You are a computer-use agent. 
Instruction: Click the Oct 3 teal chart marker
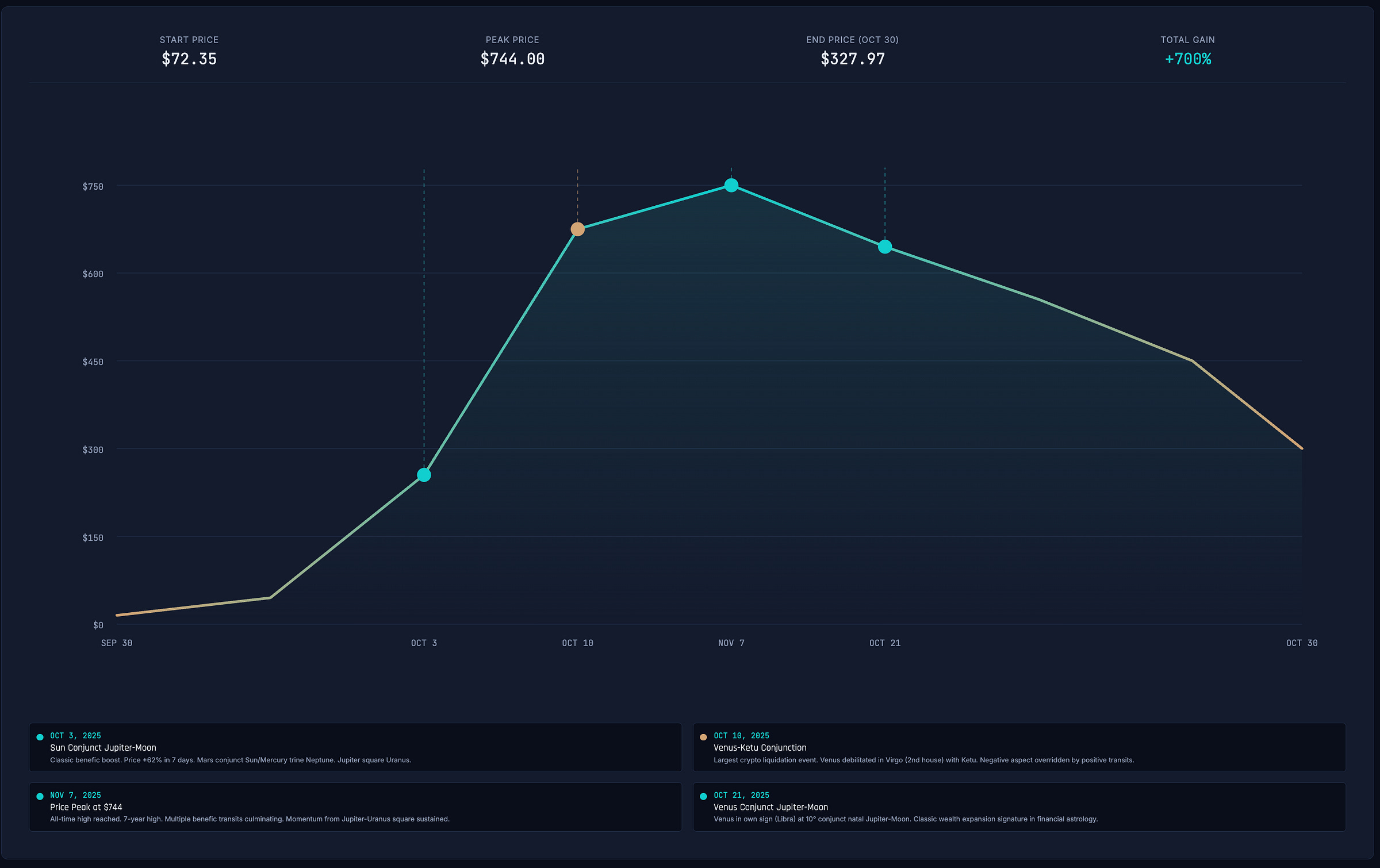424,475
